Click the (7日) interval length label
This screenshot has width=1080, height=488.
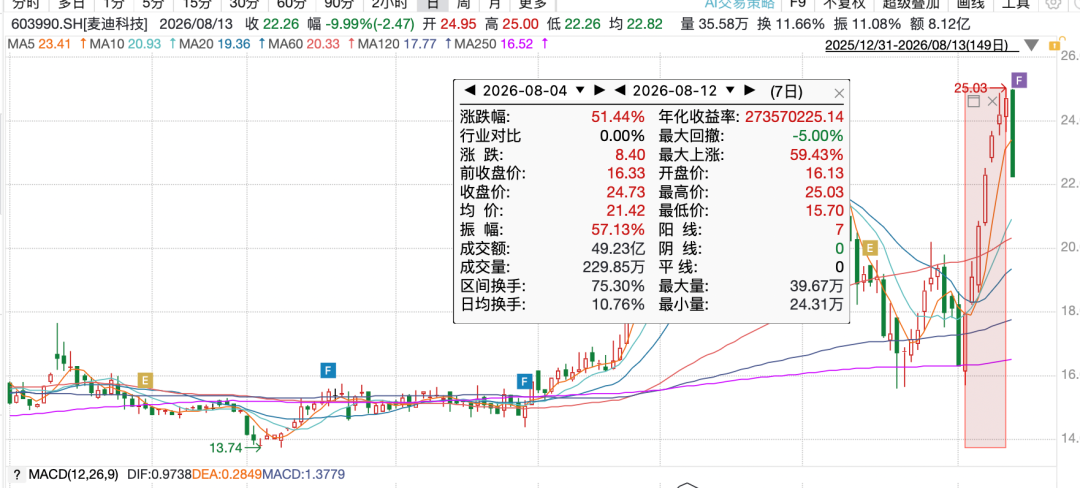pyautogui.click(x=785, y=90)
